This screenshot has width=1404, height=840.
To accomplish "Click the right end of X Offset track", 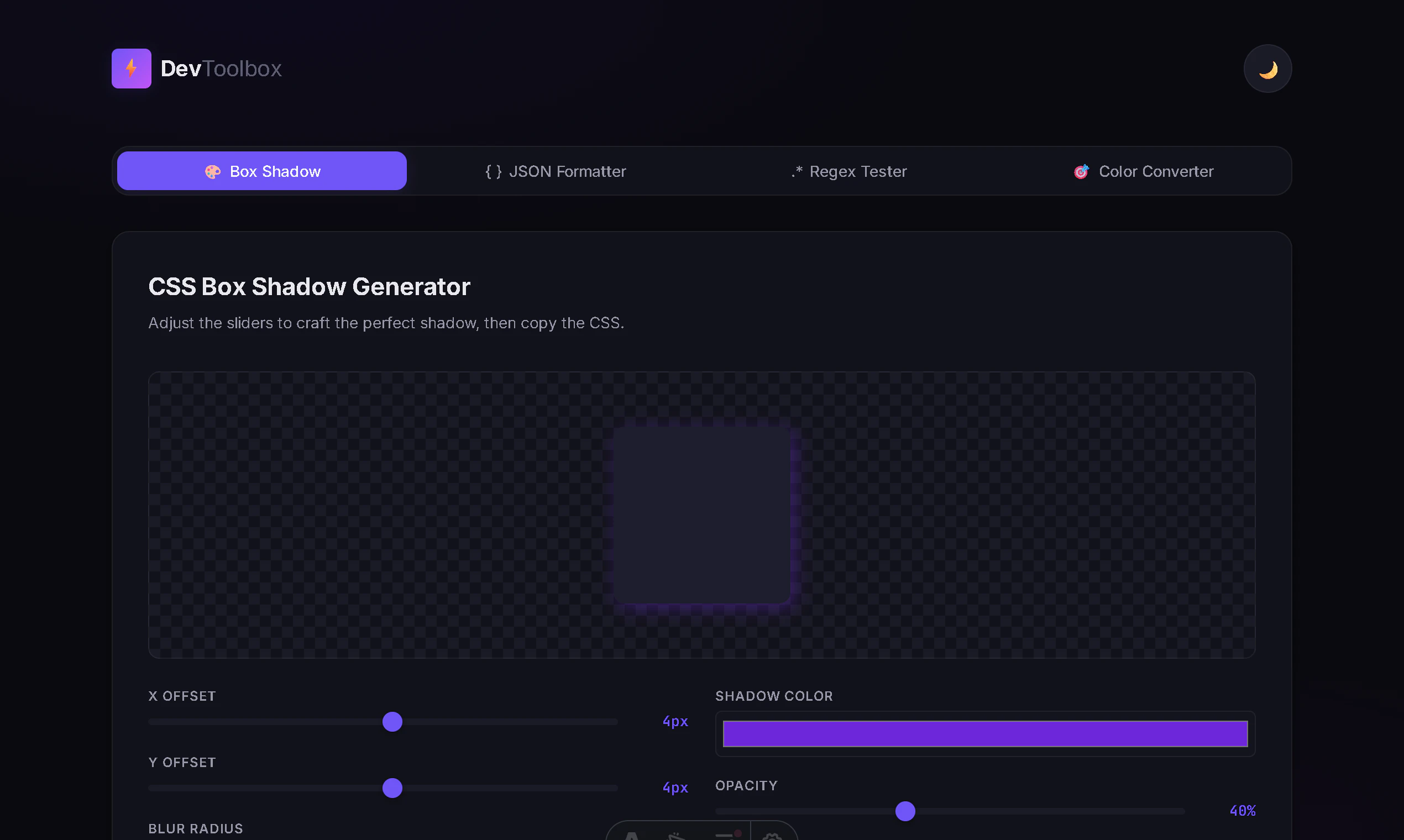I will tap(614, 722).
